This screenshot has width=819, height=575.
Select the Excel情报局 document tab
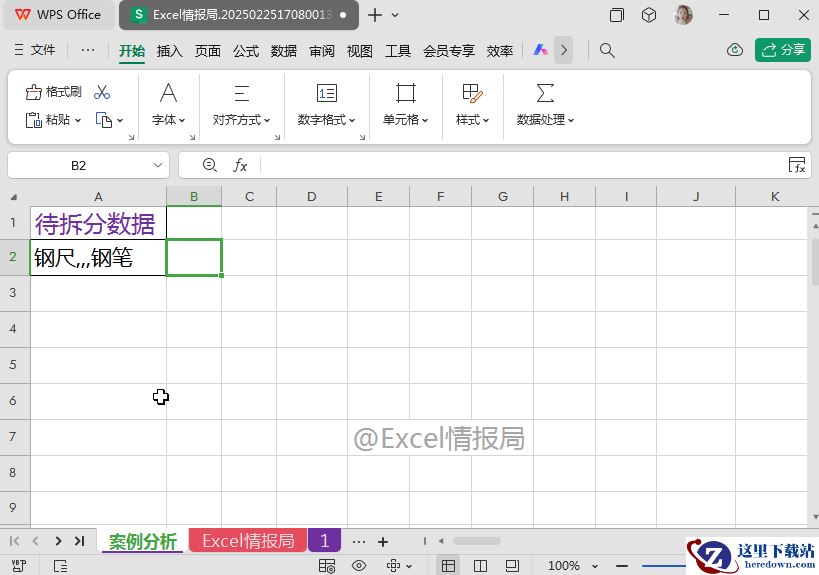click(x=239, y=15)
